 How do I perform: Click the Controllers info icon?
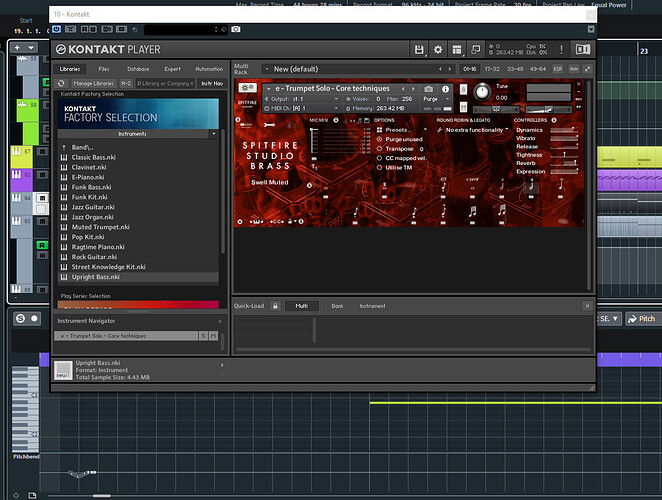pos(554,120)
